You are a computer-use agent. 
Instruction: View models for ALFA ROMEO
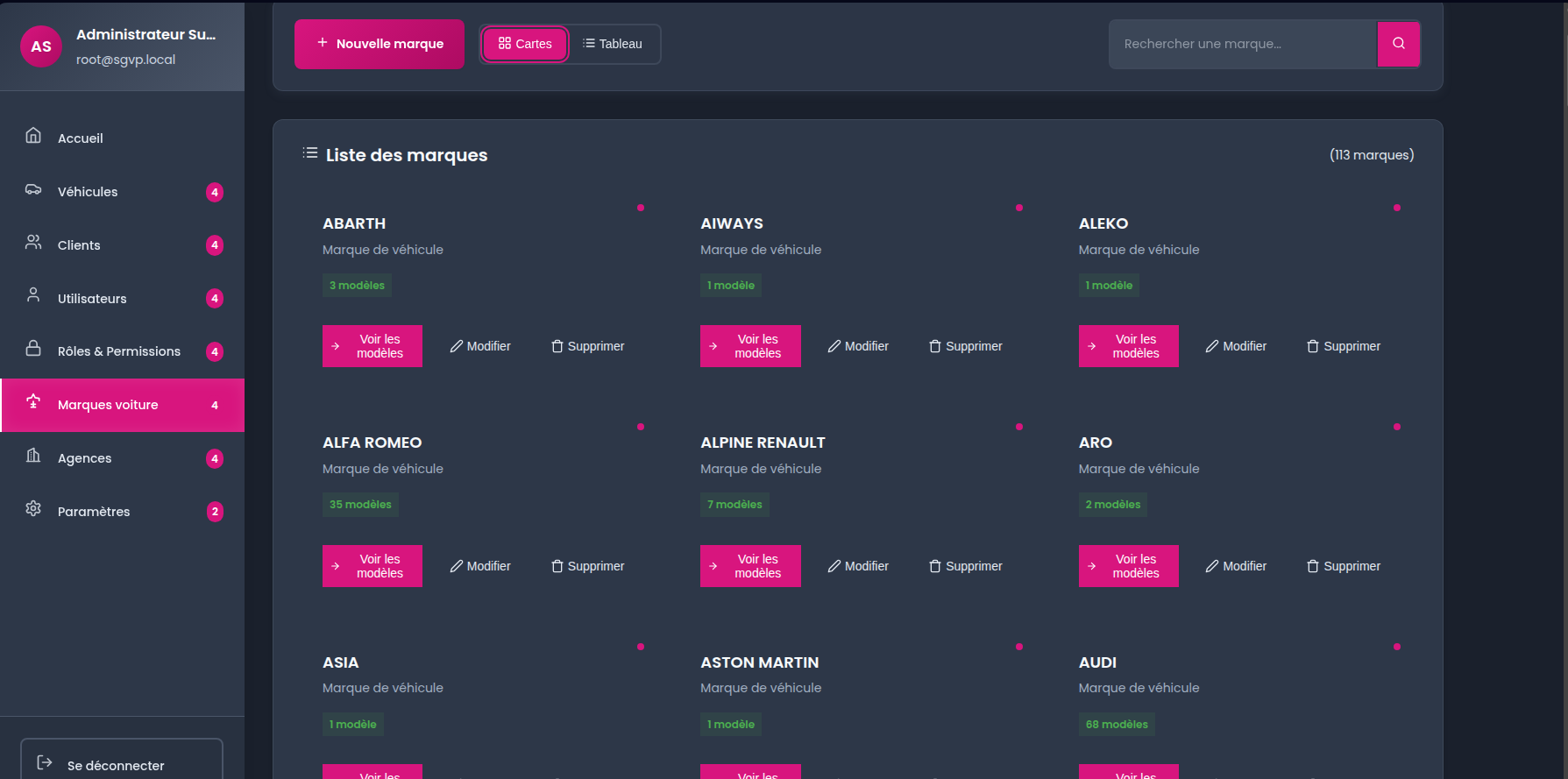pos(372,566)
